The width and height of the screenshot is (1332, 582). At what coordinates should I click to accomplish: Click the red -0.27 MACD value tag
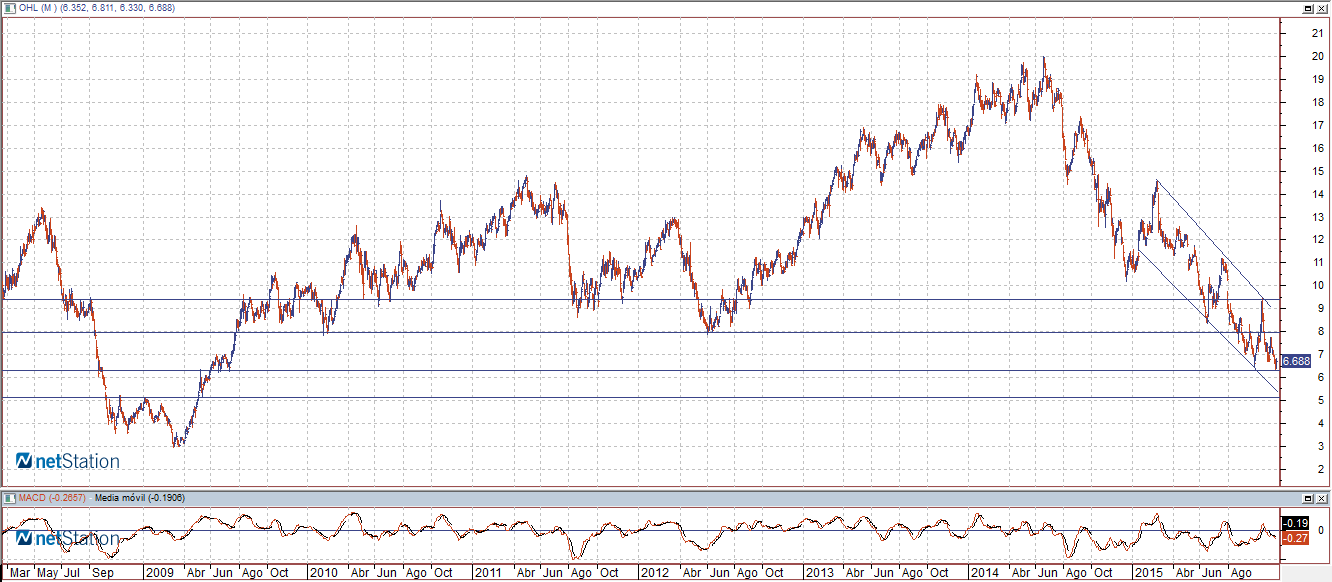click(x=1295, y=538)
